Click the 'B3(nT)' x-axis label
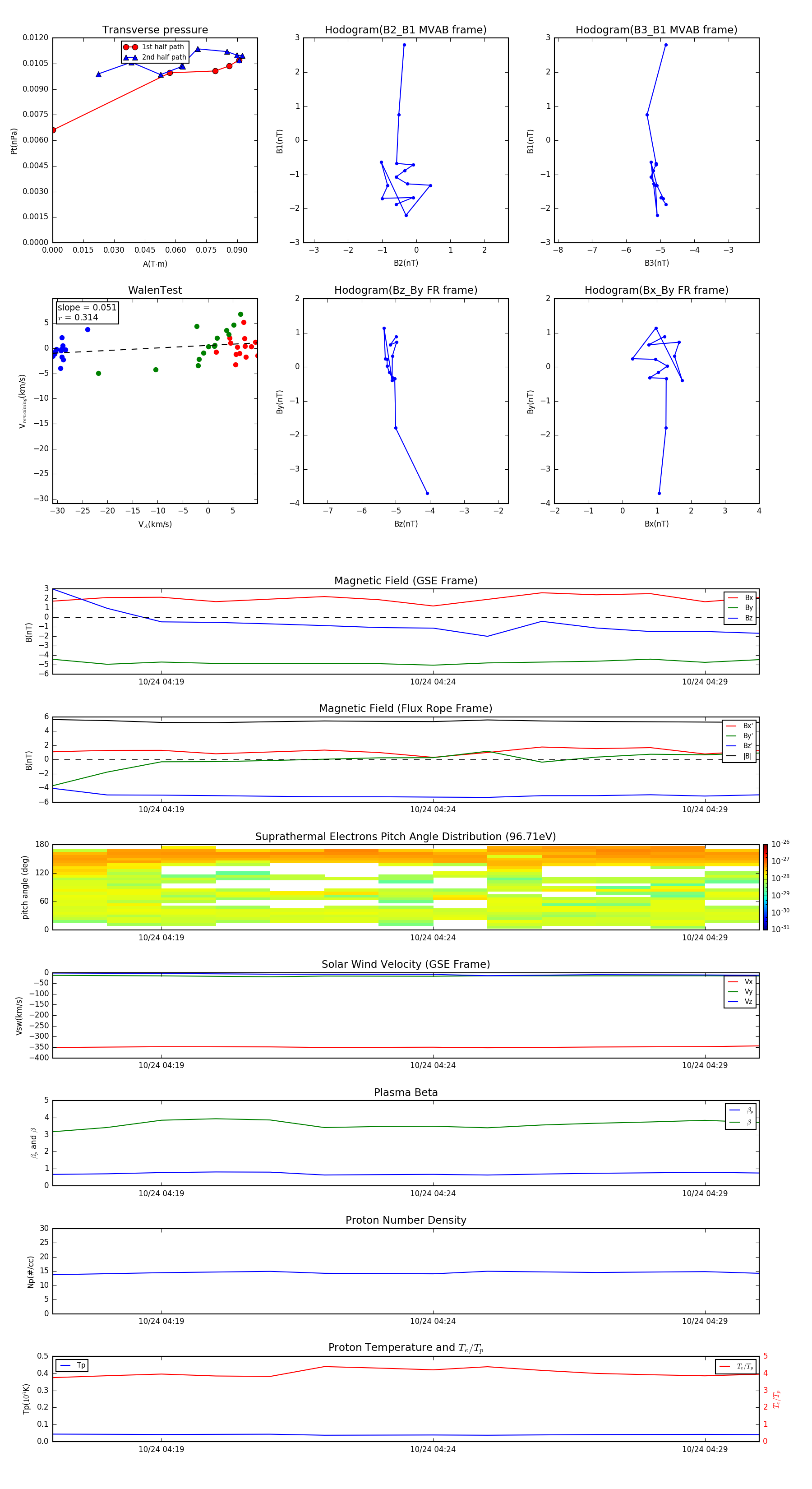The width and height of the screenshot is (812, 1489). (656, 263)
